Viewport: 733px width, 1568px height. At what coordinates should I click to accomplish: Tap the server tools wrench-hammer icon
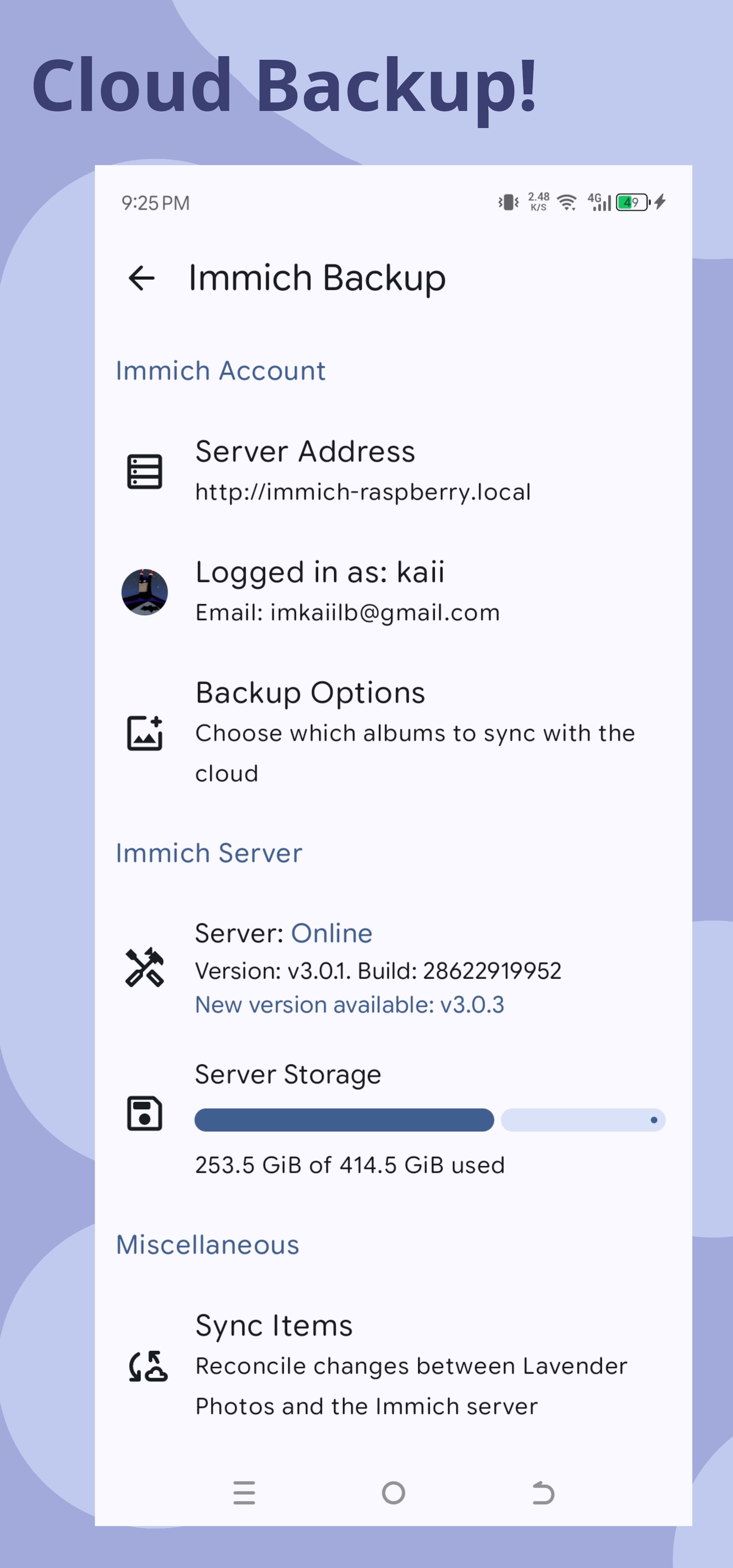pyautogui.click(x=145, y=967)
